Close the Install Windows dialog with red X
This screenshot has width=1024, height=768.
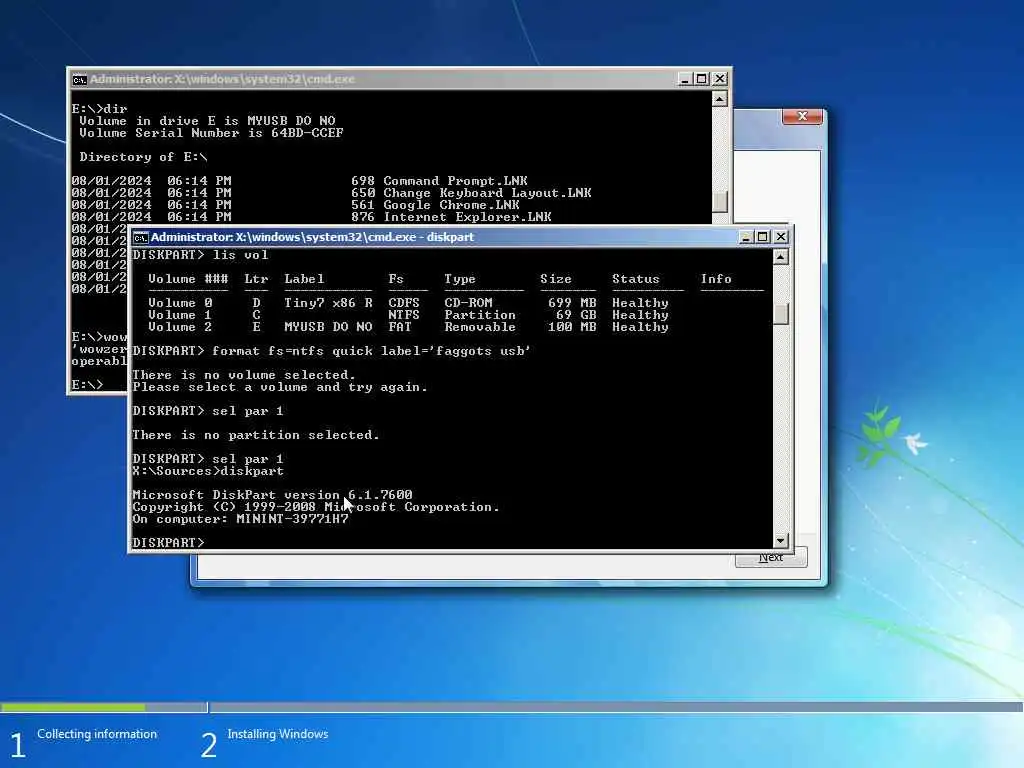point(803,116)
